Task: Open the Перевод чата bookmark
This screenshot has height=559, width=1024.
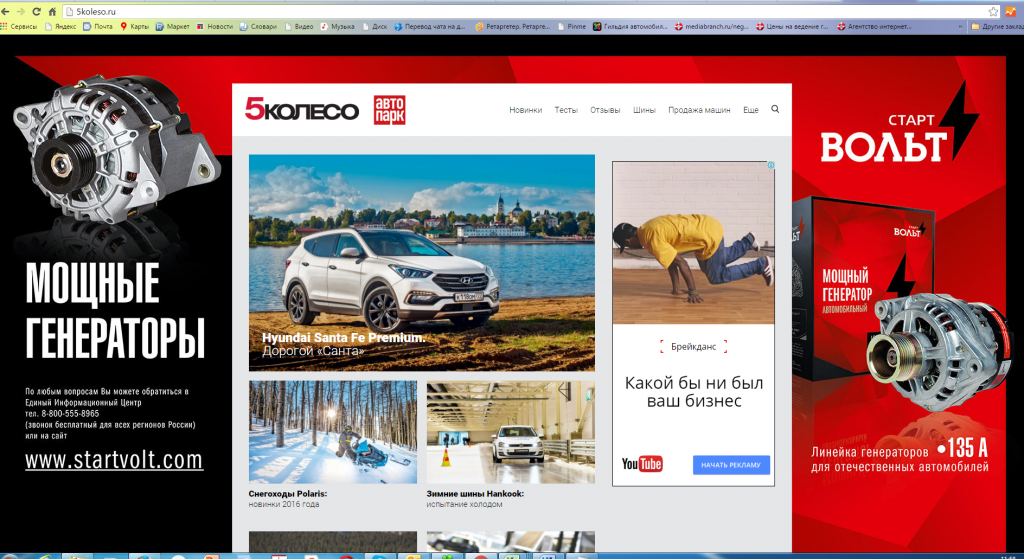Action: [430, 27]
